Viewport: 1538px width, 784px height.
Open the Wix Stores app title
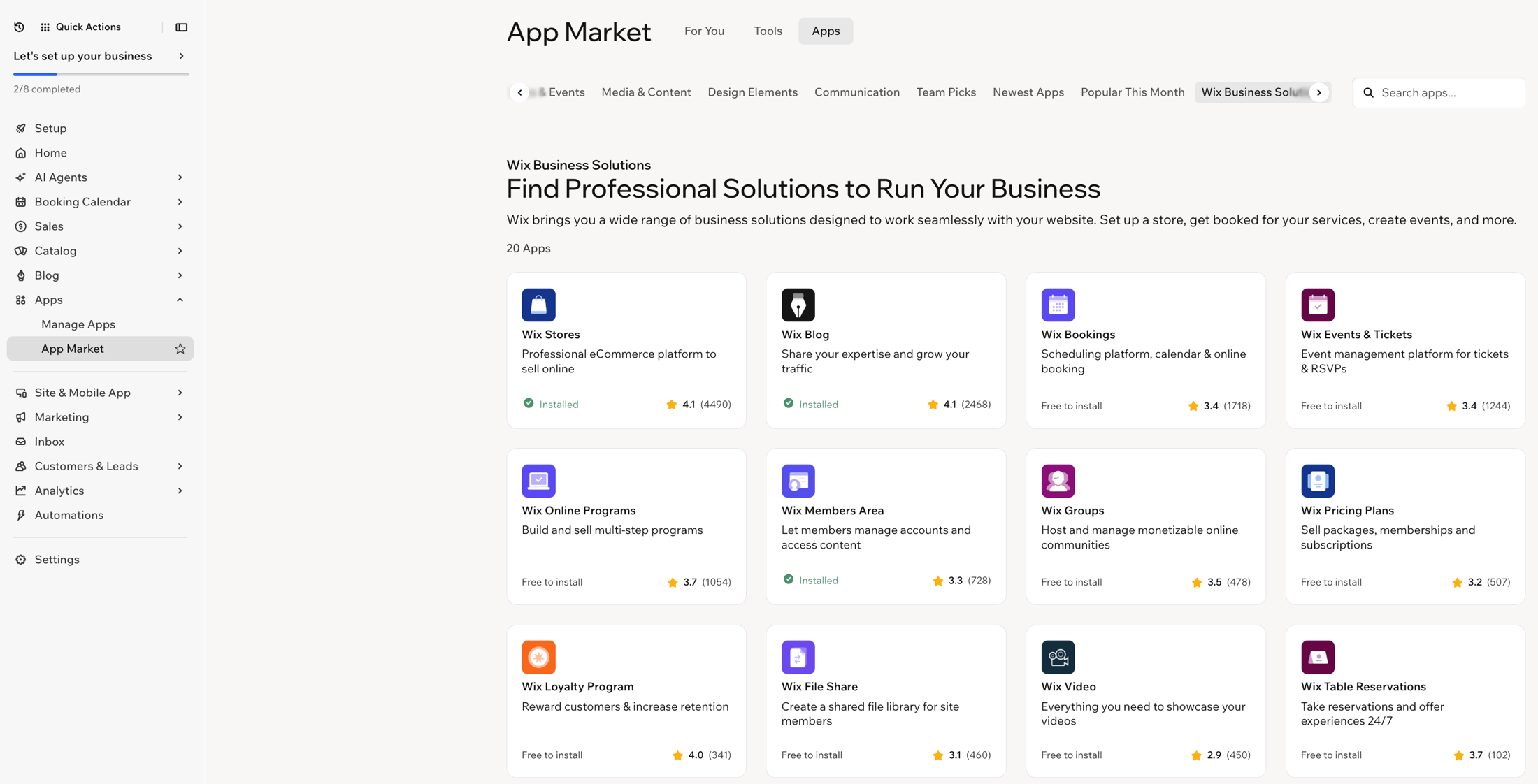[x=550, y=335]
